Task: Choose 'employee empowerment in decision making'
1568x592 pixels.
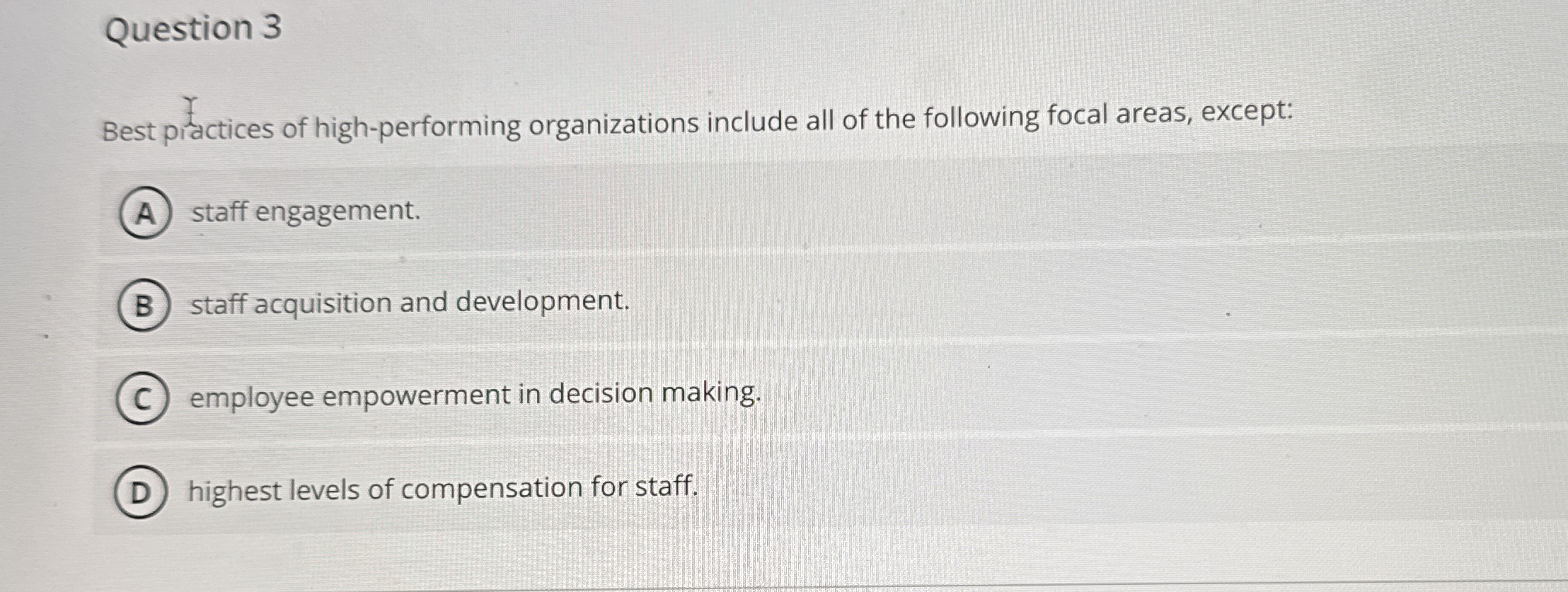Action: 474,396
